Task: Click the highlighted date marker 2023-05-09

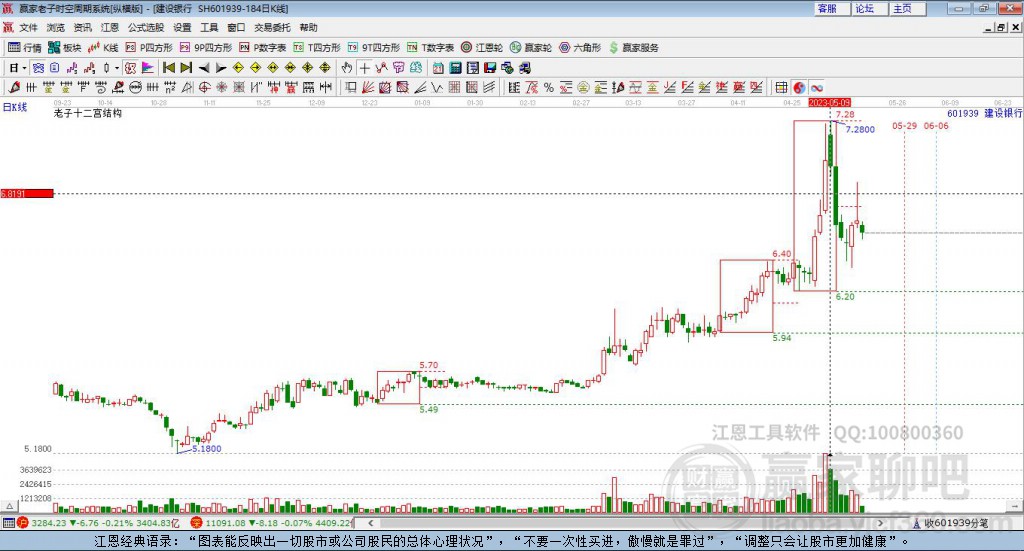Action: [829, 102]
